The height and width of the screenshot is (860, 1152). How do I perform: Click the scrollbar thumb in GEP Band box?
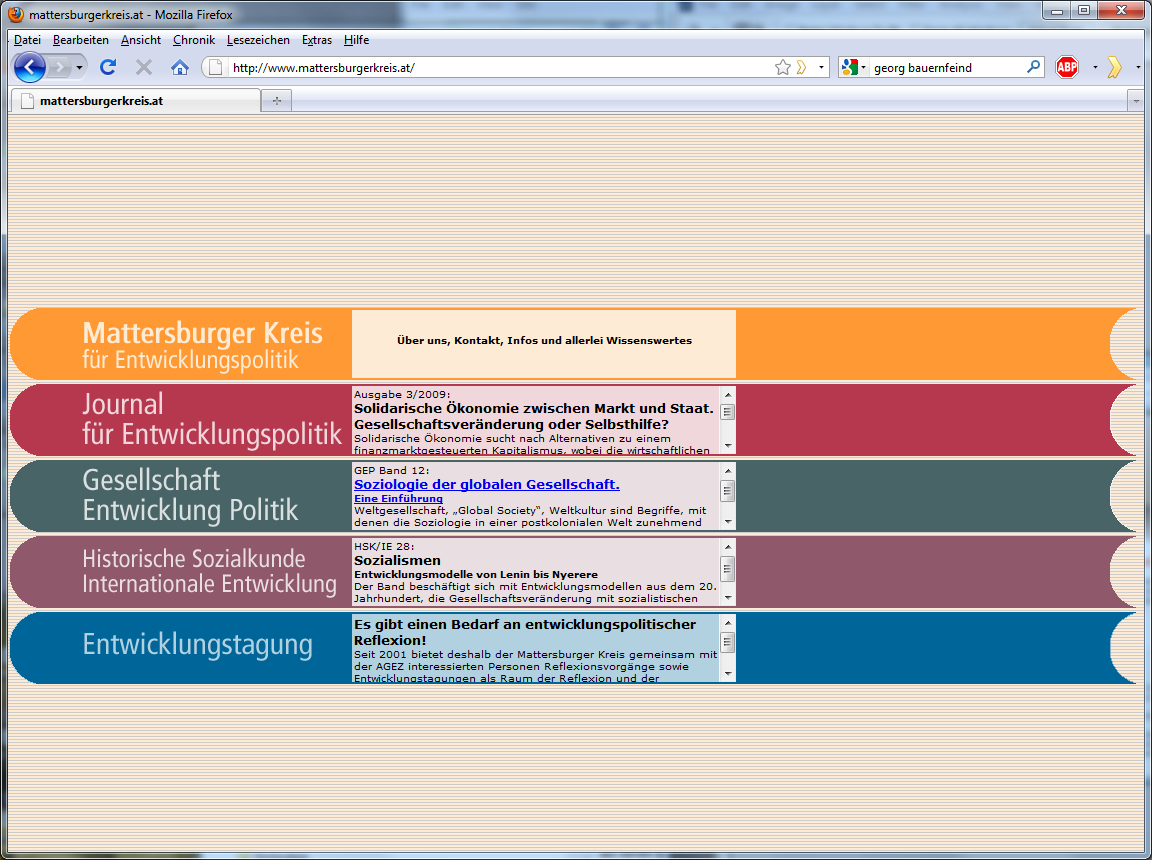click(727, 490)
